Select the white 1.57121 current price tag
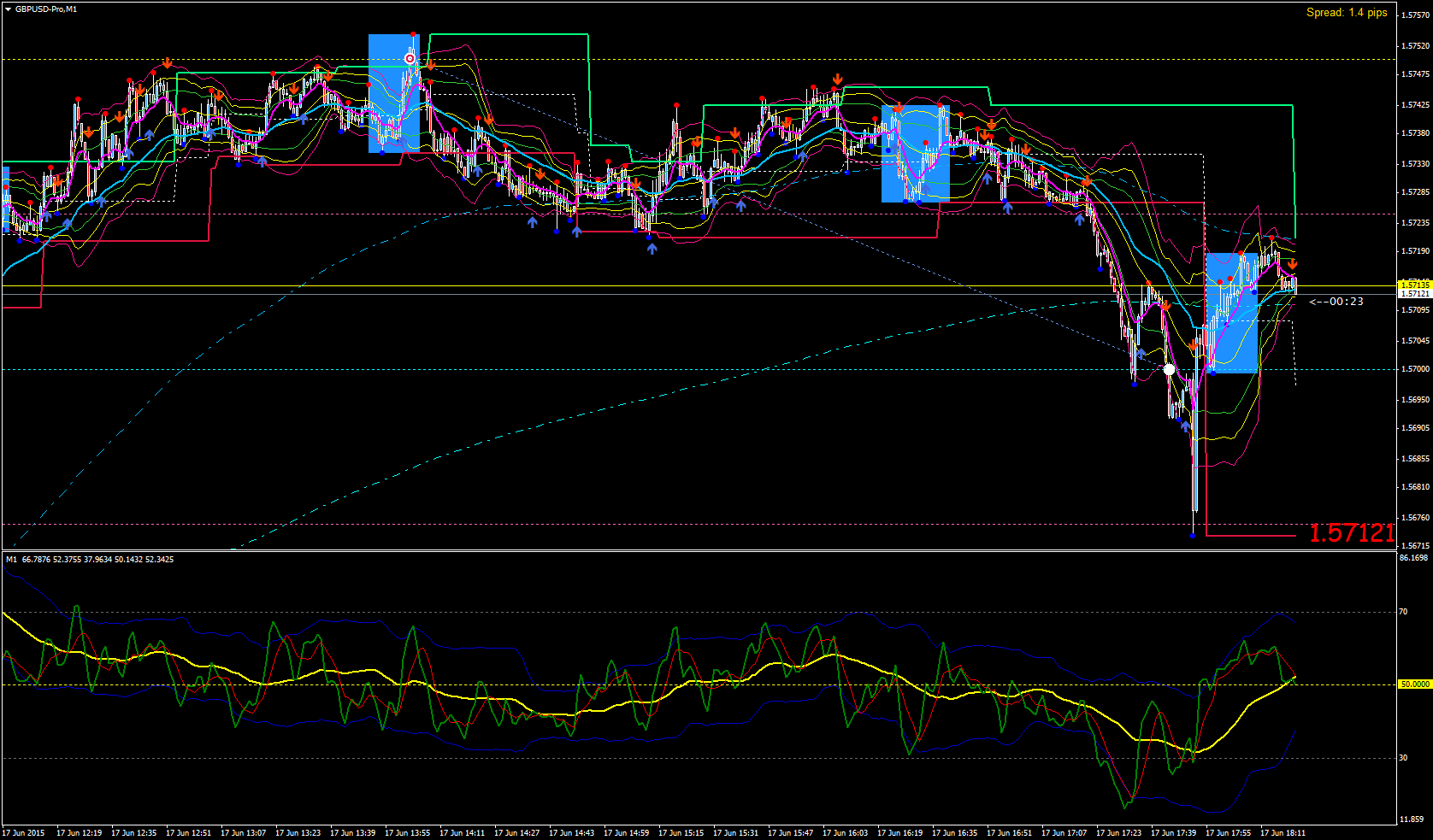The image size is (1433, 840). click(x=1414, y=293)
